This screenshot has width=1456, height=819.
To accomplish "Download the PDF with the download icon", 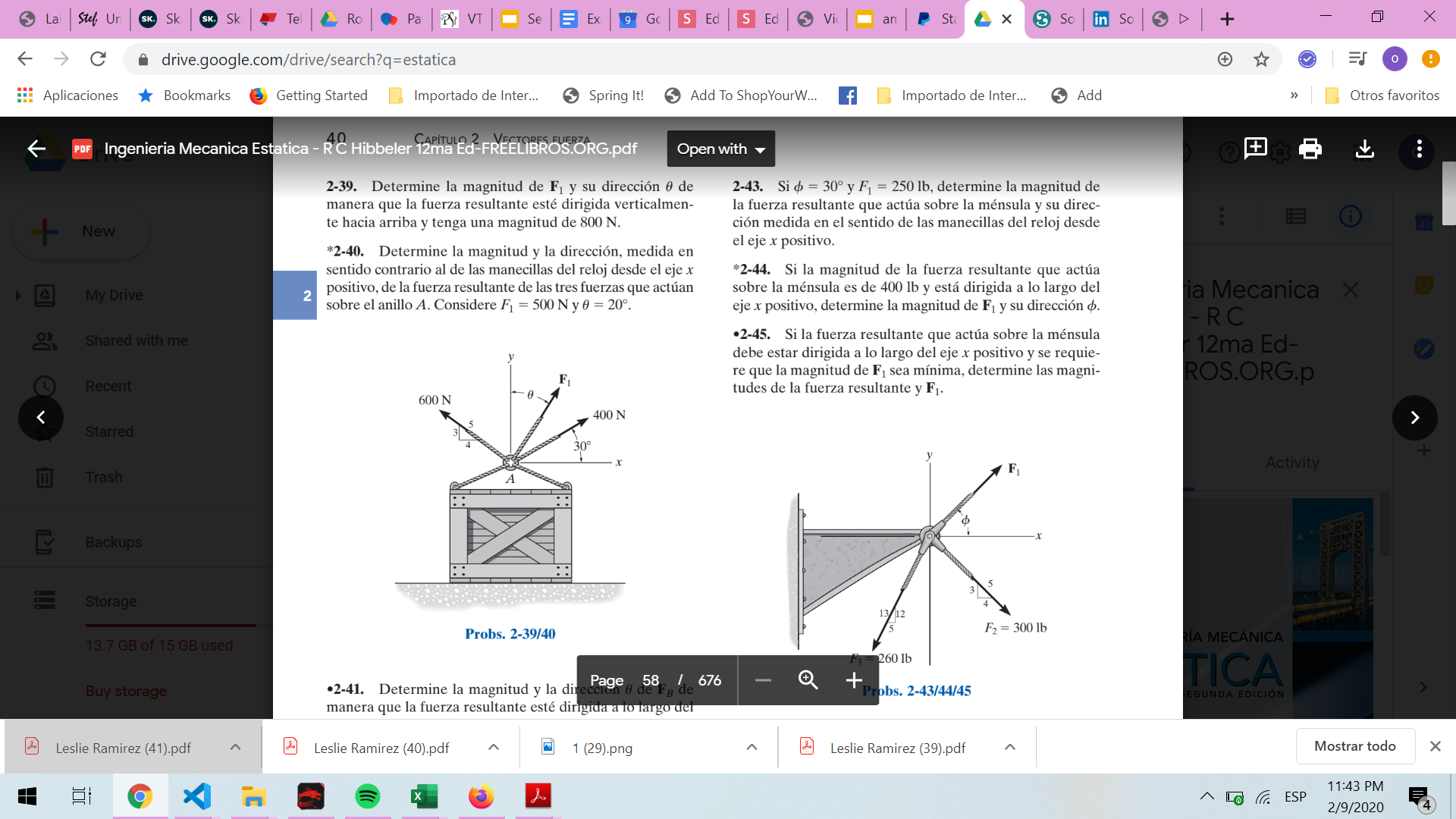I will 1364,149.
